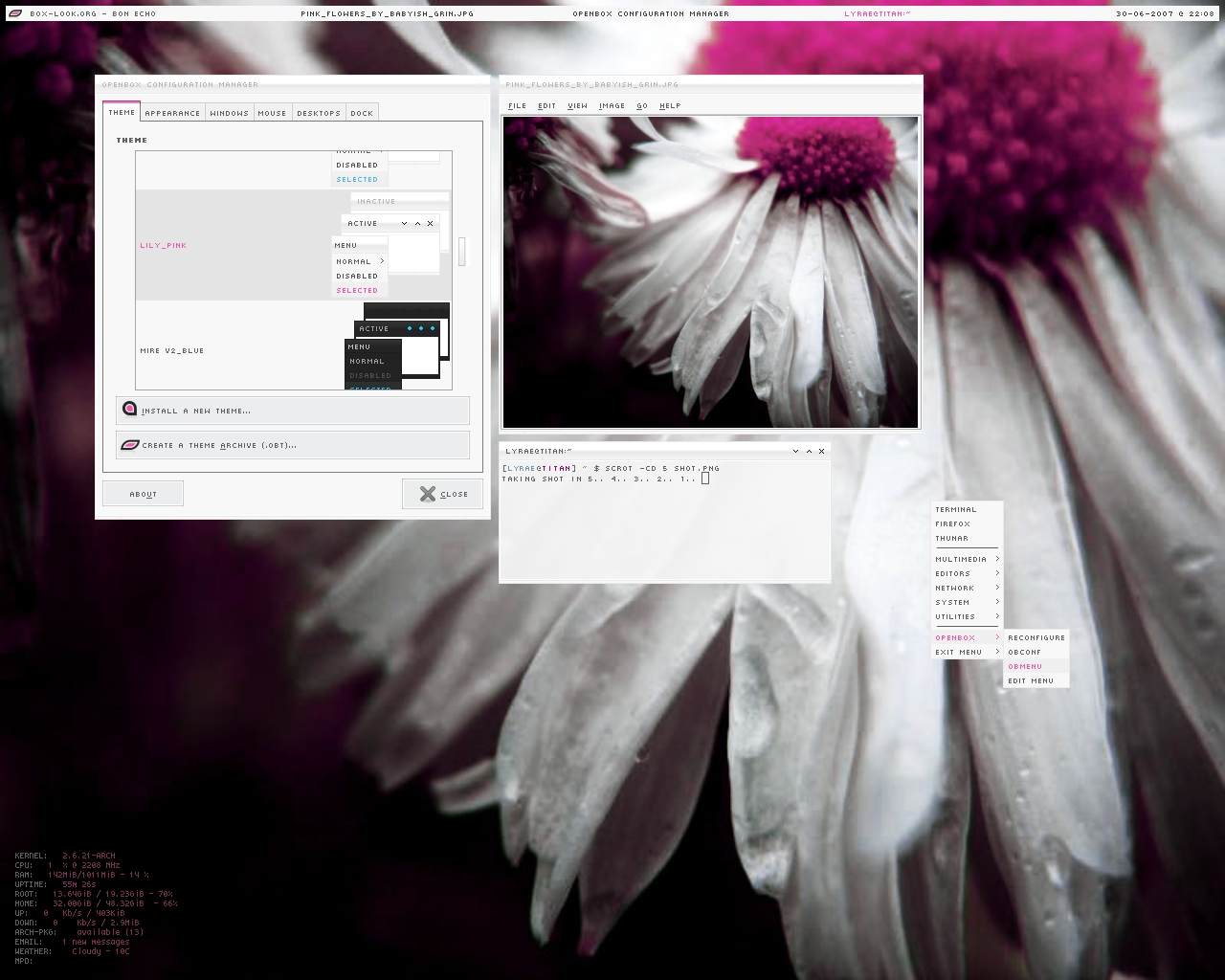Click the Weather line in system monitor
Viewport: 1225px width, 980px height.
[72, 951]
